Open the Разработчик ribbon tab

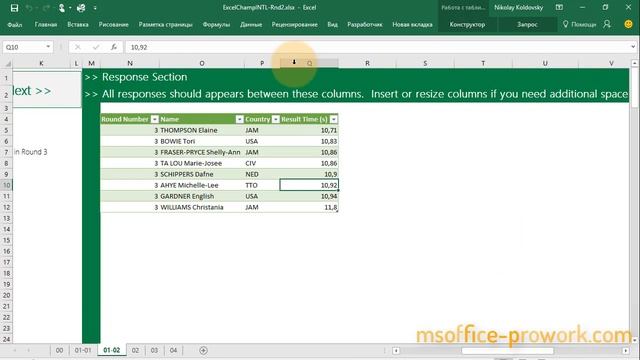click(365, 24)
